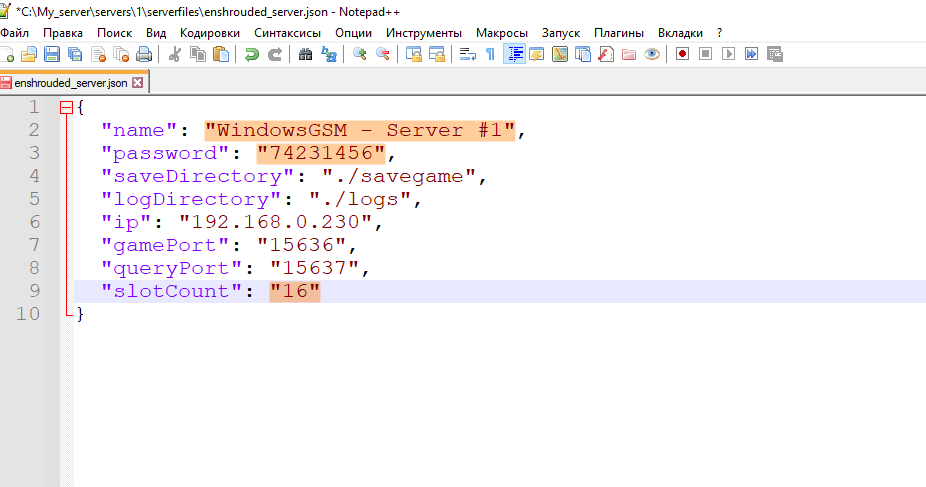Screen dimensions: 926x487
Task: Click the Redo arrow icon
Action: coord(275,54)
